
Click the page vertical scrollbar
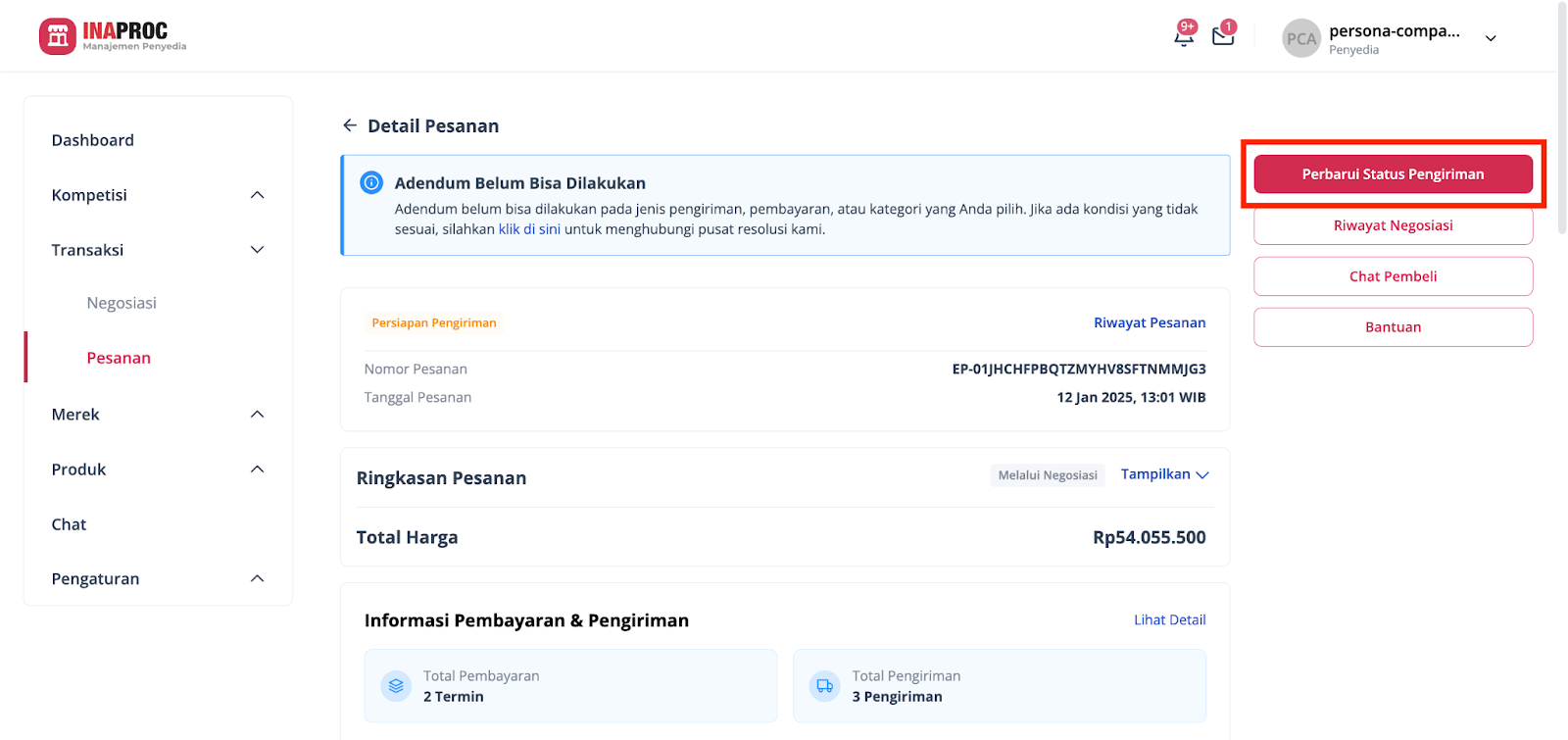coord(1562,118)
